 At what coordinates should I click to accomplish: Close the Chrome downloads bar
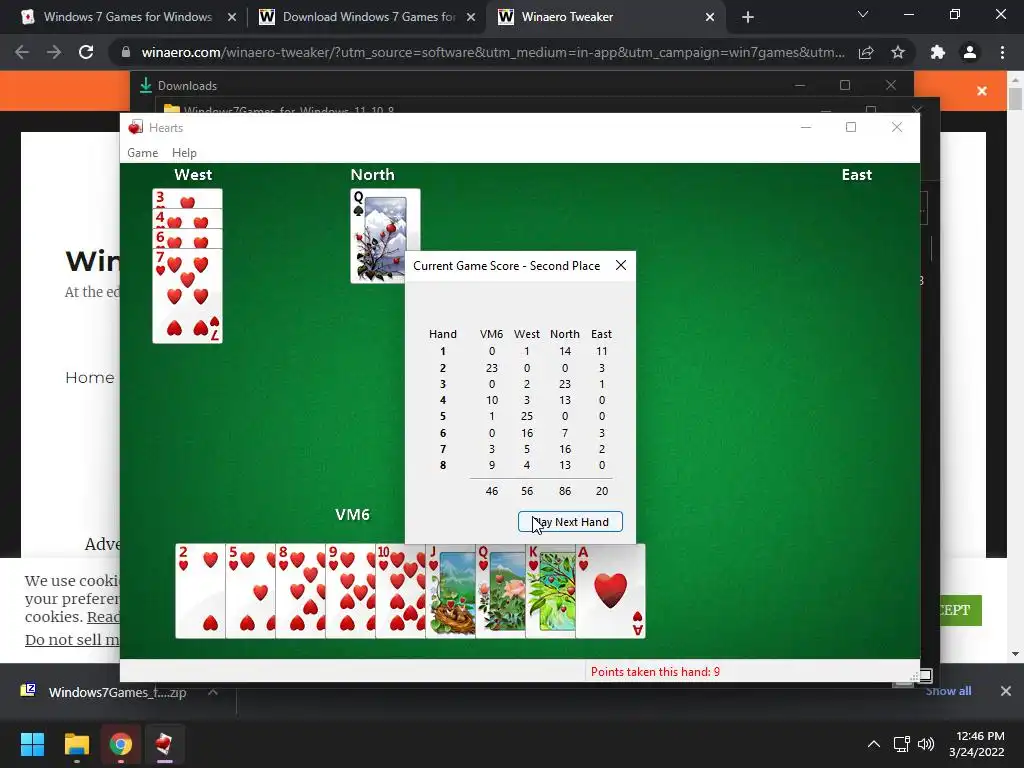click(x=1006, y=691)
